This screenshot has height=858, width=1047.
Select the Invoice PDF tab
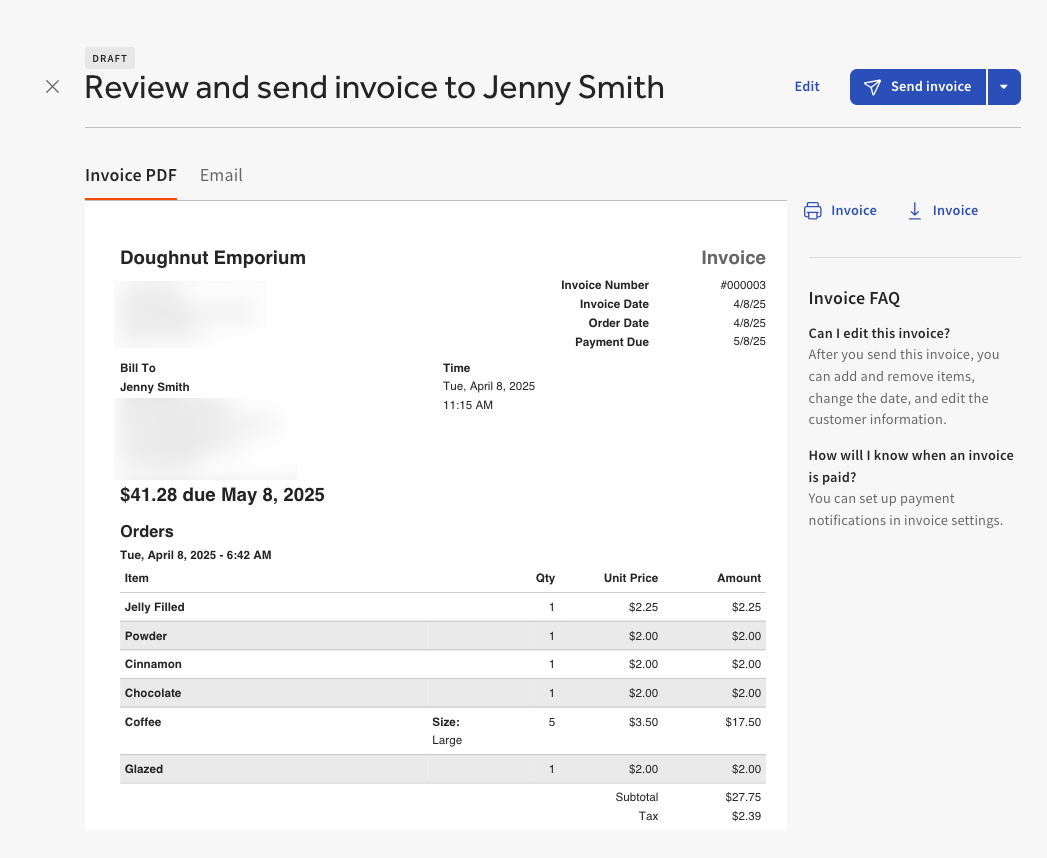click(130, 175)
